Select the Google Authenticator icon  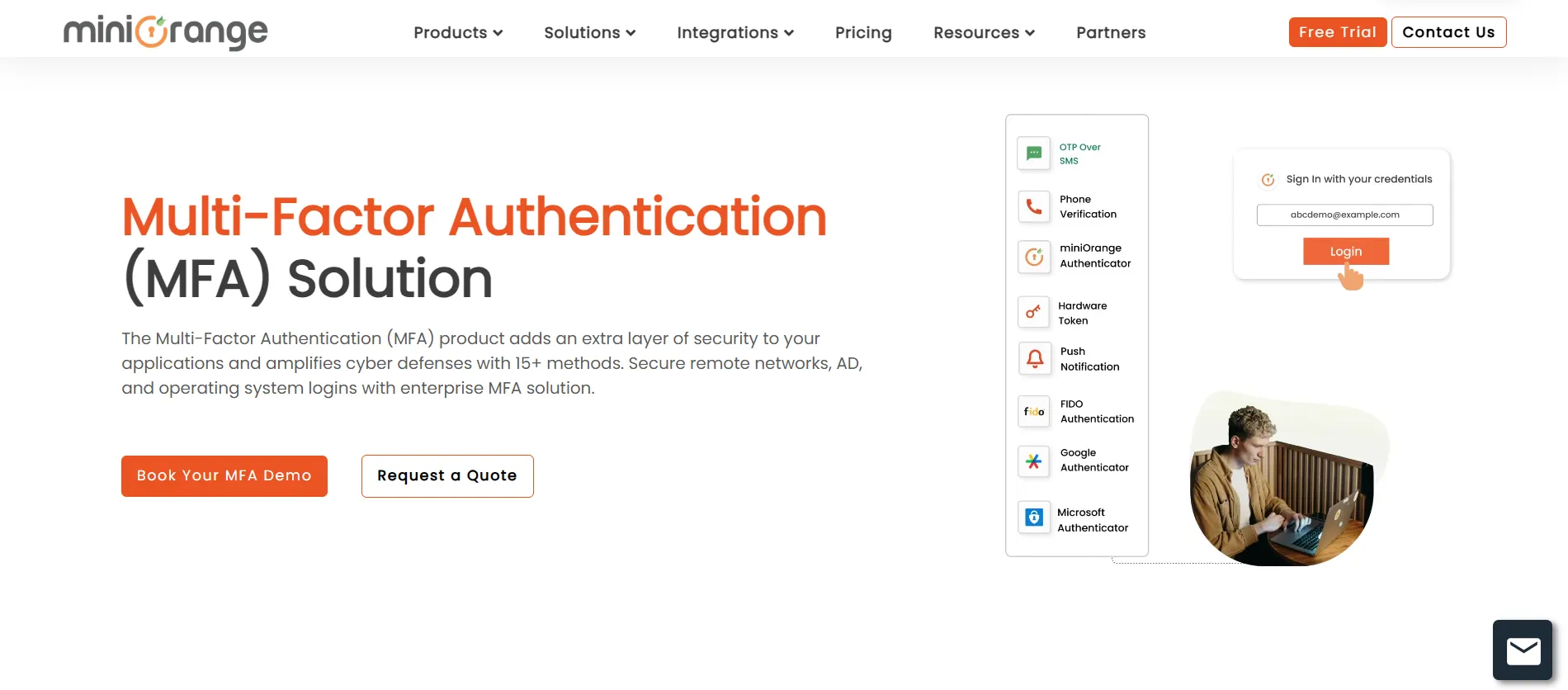point(1033,461)
